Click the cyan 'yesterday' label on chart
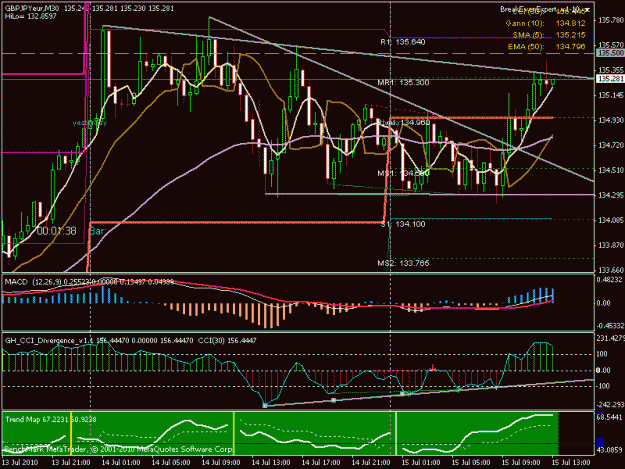Viewport: 625px width, 469px height. click(x=90, y=122)
